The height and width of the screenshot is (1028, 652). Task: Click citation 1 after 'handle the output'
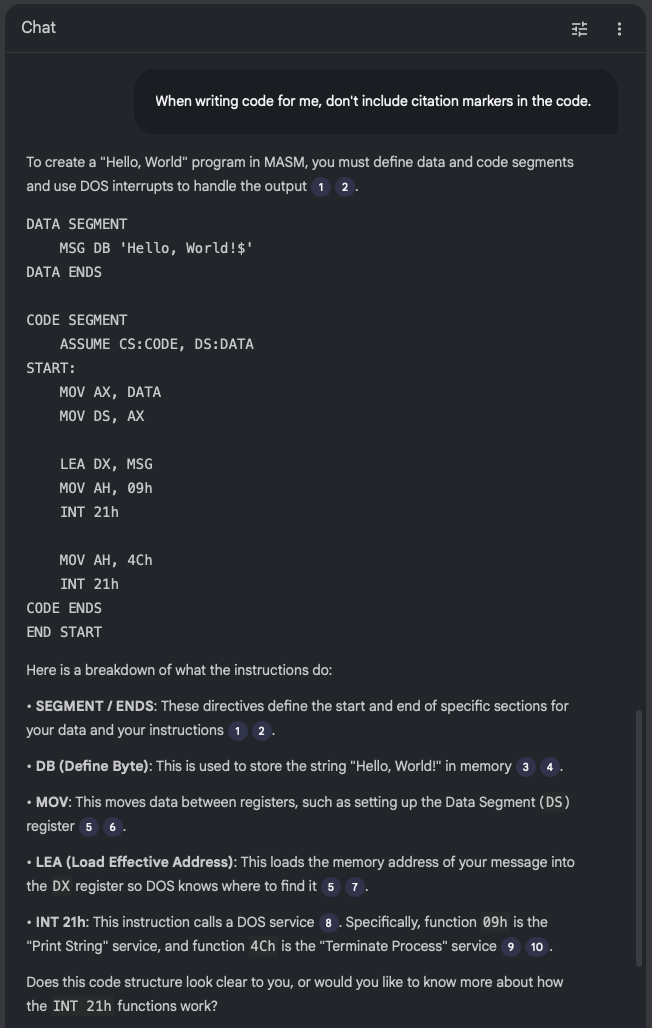point(322,186)
